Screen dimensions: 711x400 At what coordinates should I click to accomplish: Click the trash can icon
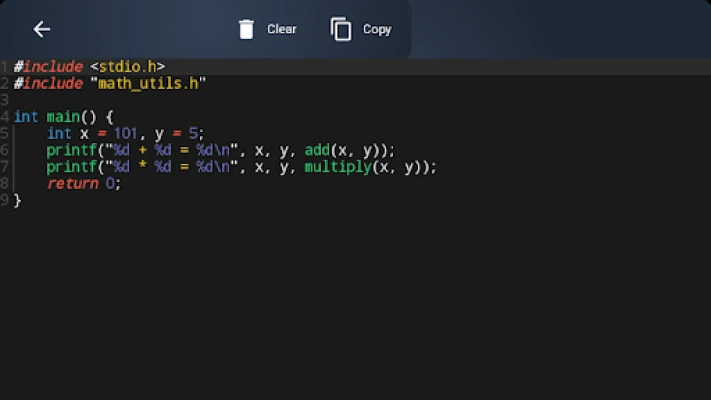[x=246, y=29]
